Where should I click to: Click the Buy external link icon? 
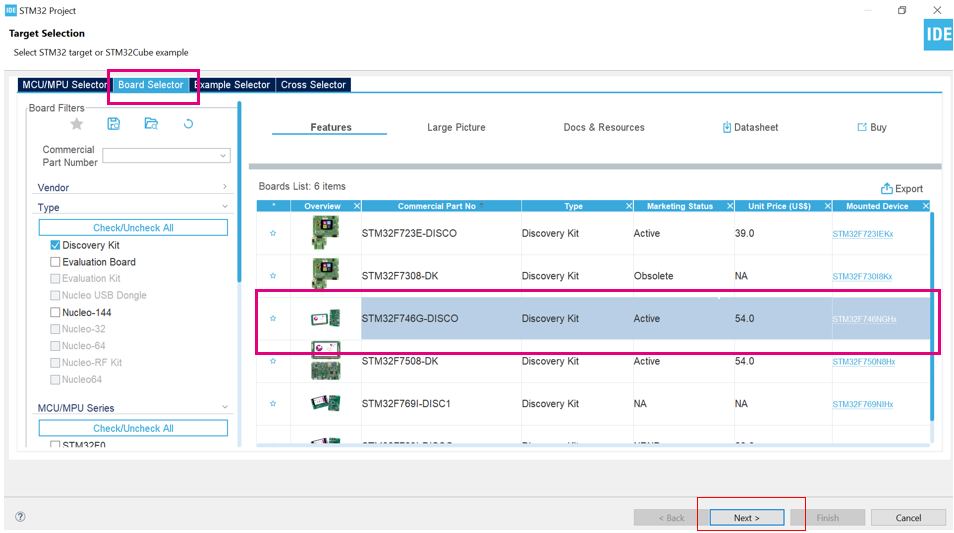(862, 127)
